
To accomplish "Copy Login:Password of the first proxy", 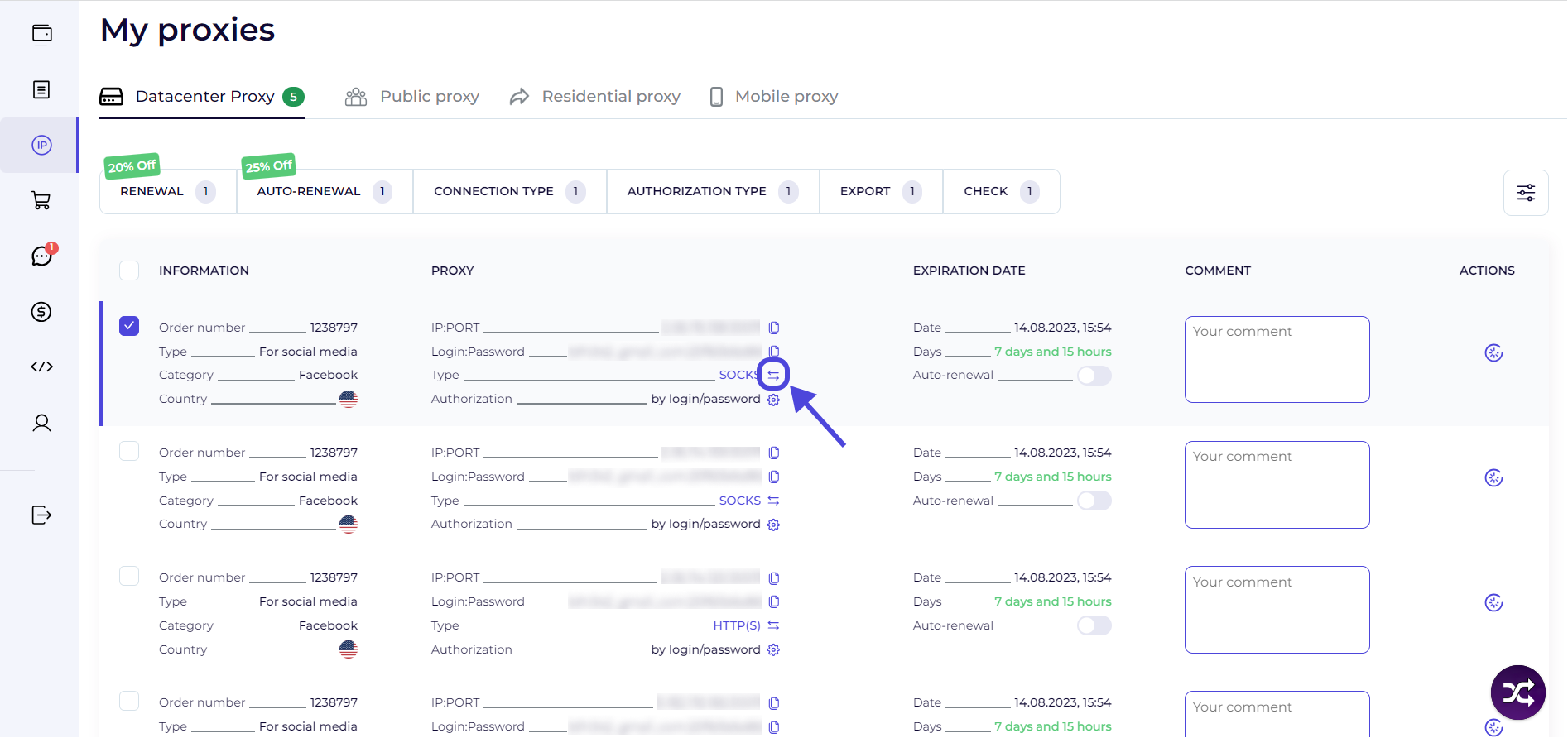I will (774, 352).
